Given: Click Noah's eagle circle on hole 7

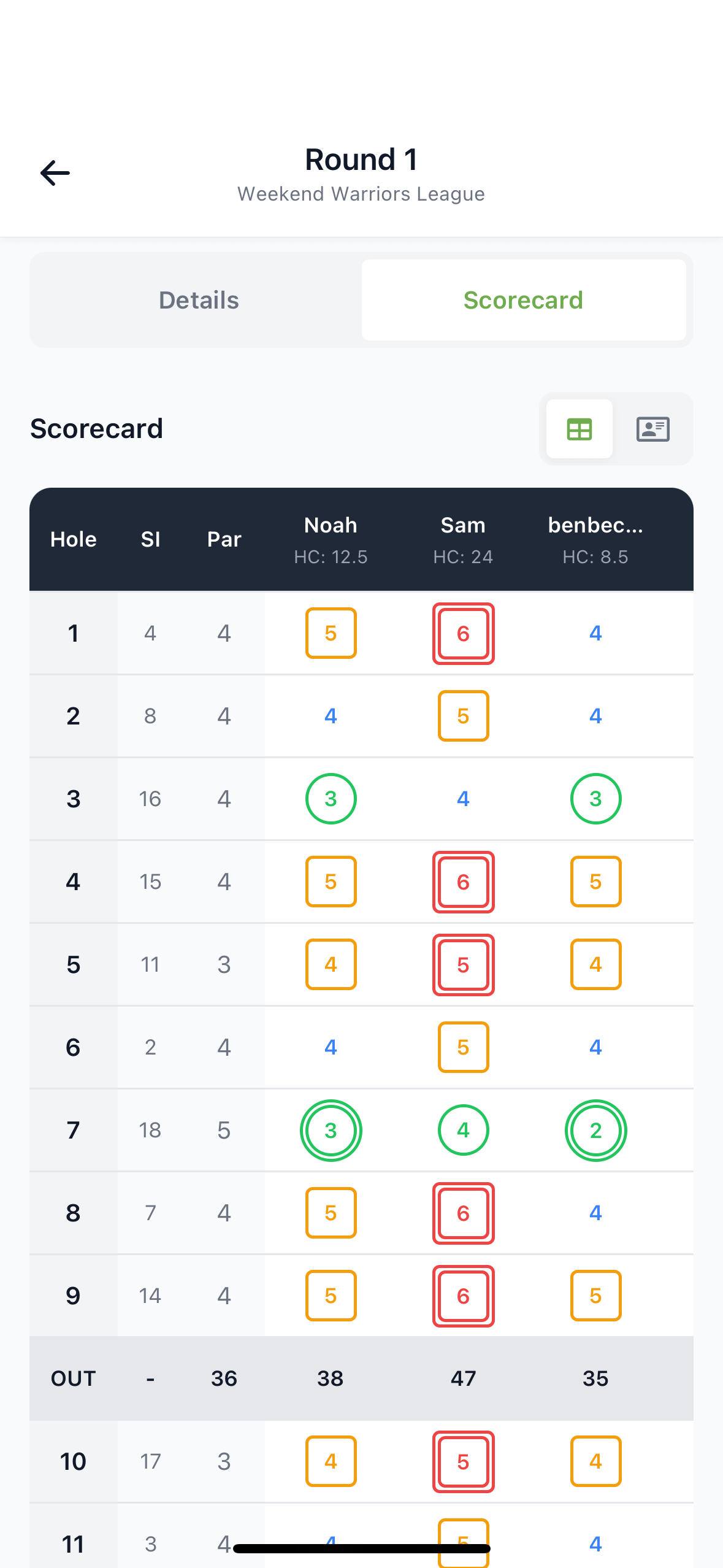Looking at the screenshot, I should [x=331, y=1130].
